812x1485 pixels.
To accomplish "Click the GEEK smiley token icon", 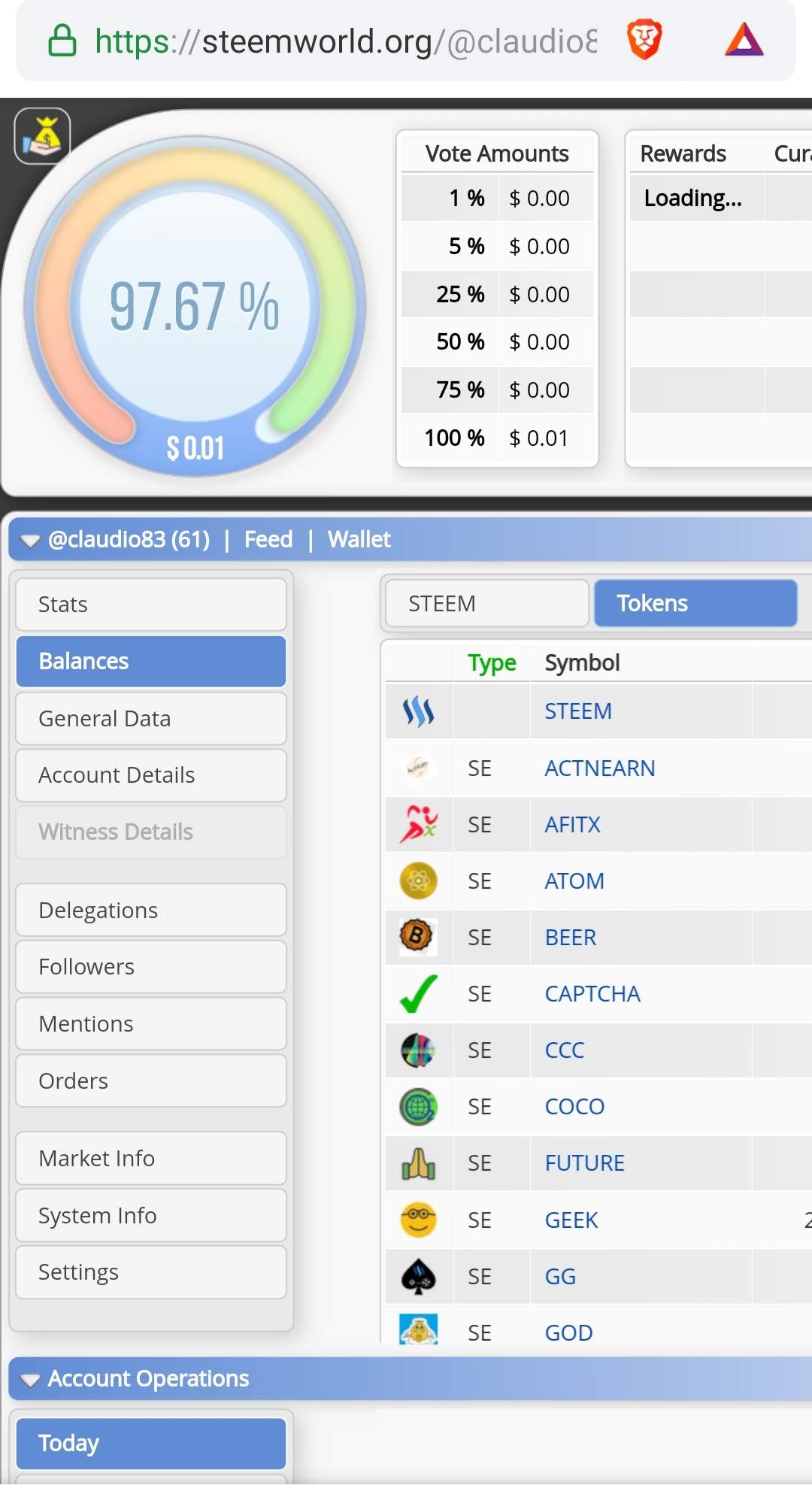I will [x=419, y=1220].
